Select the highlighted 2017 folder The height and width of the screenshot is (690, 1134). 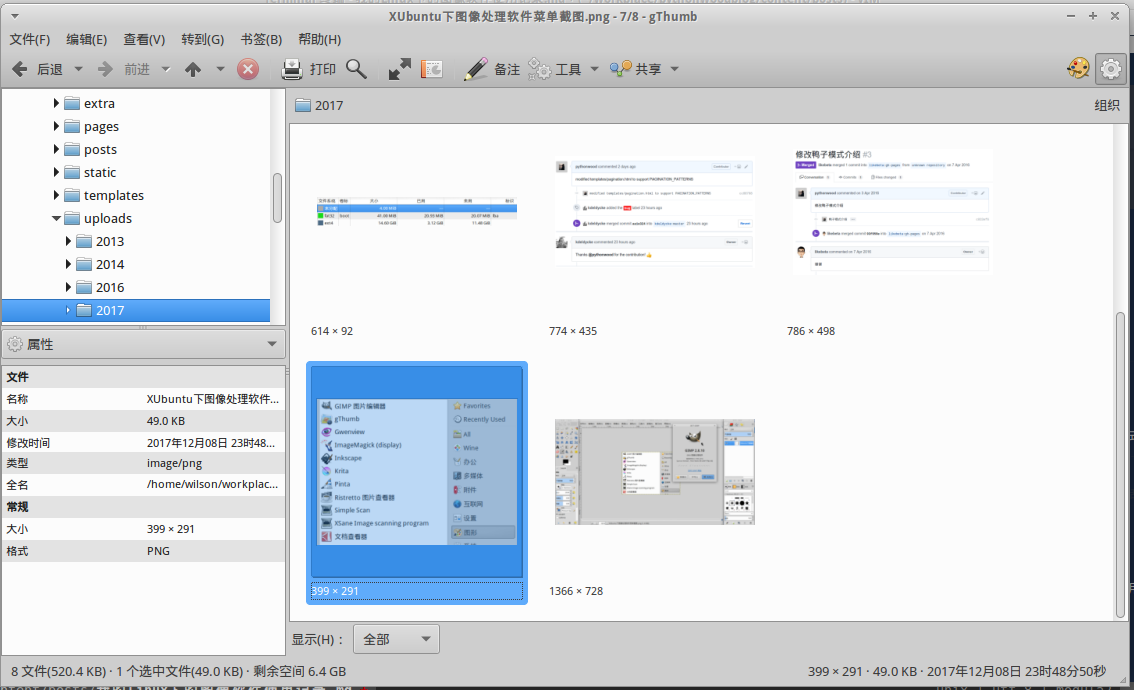tap(136, 310)
